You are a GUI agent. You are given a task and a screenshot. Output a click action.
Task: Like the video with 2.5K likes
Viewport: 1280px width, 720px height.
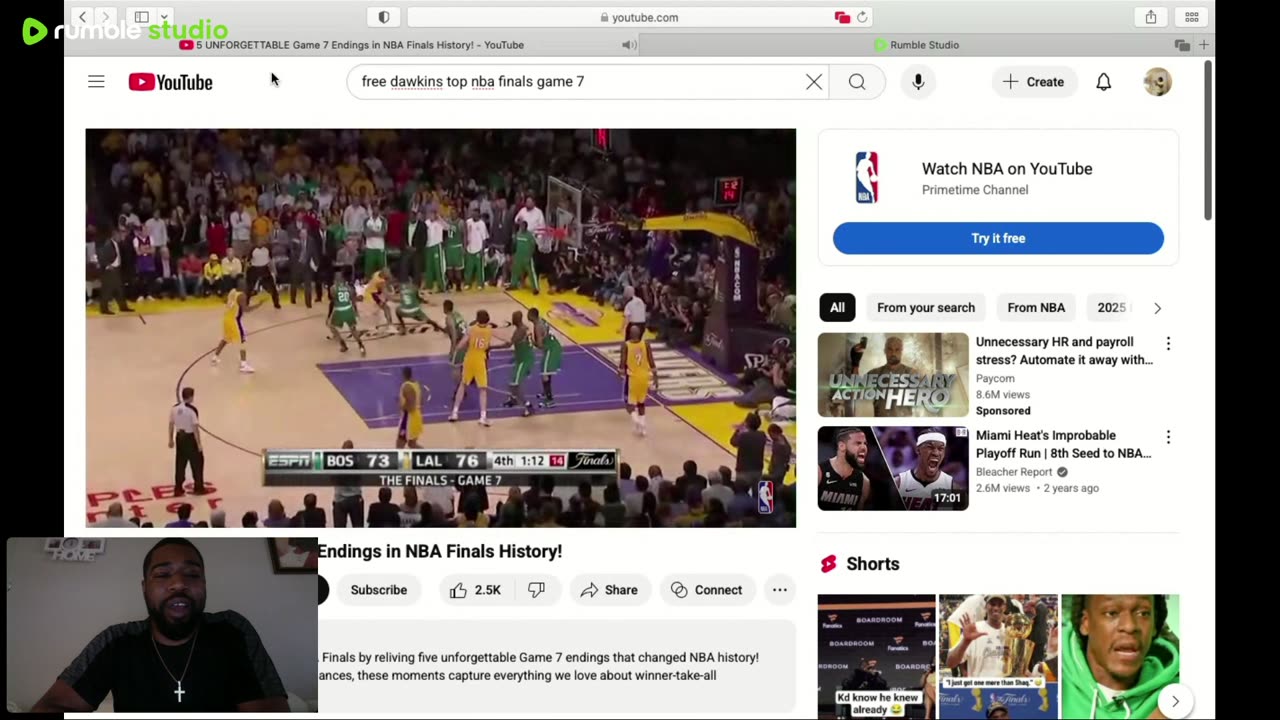pos(476,590)
